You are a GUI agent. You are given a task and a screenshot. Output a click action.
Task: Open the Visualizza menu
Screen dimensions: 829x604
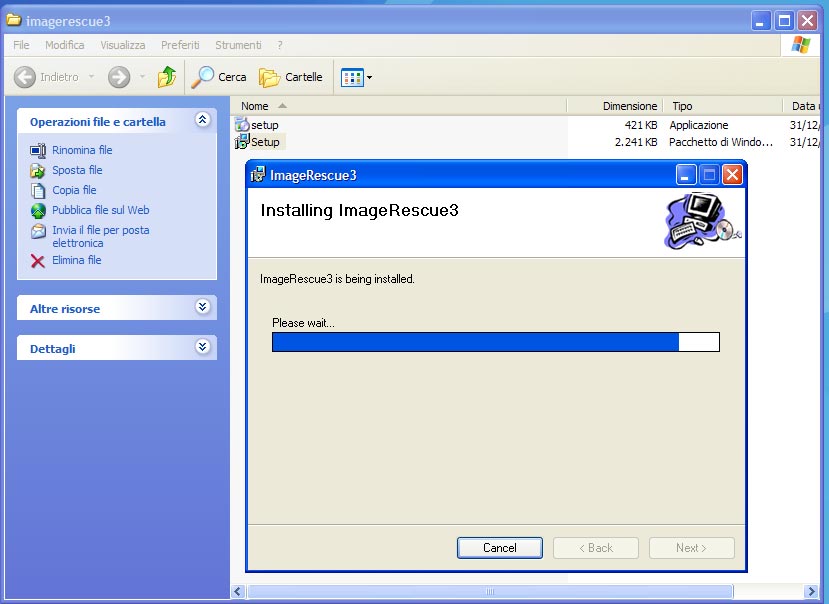123,45
